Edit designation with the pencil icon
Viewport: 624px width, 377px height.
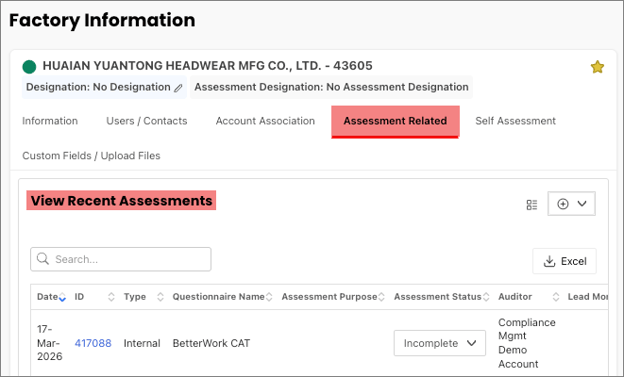178,88
